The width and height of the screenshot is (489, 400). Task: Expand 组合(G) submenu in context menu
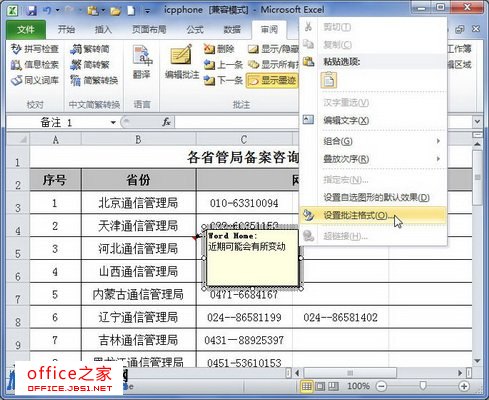(373, 141)
